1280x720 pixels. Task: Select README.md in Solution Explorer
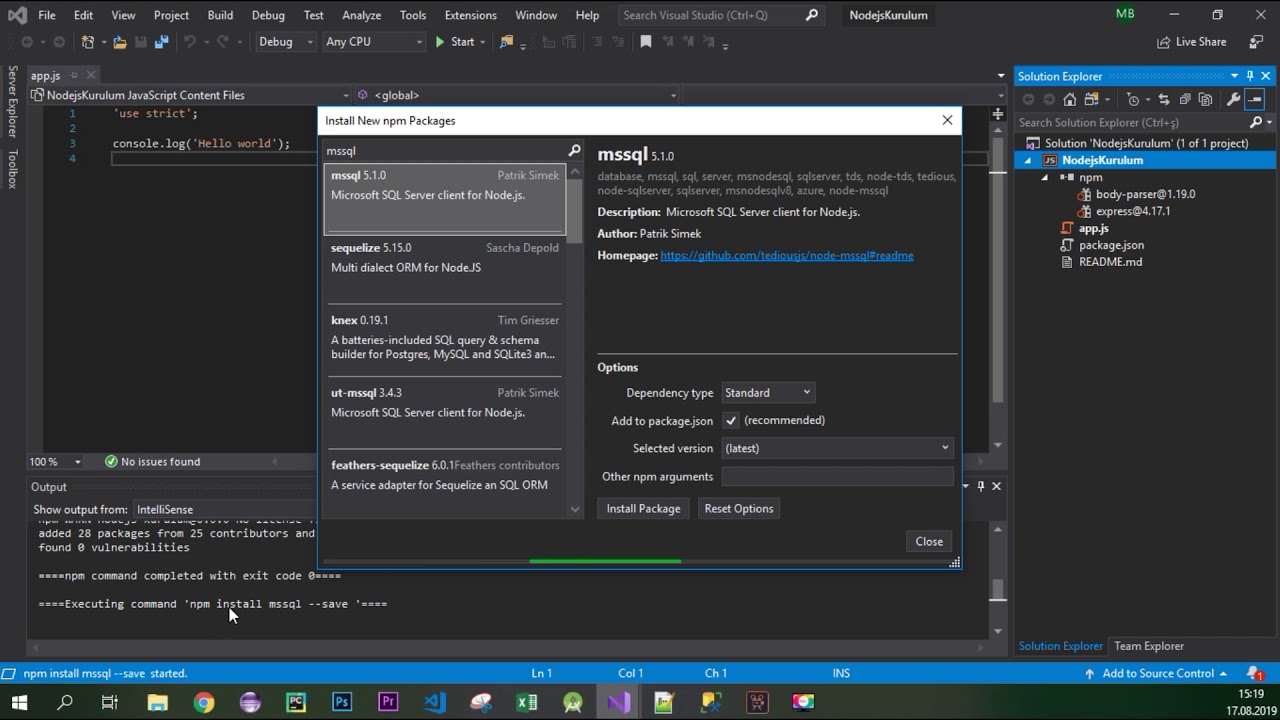pos(1110,262)
